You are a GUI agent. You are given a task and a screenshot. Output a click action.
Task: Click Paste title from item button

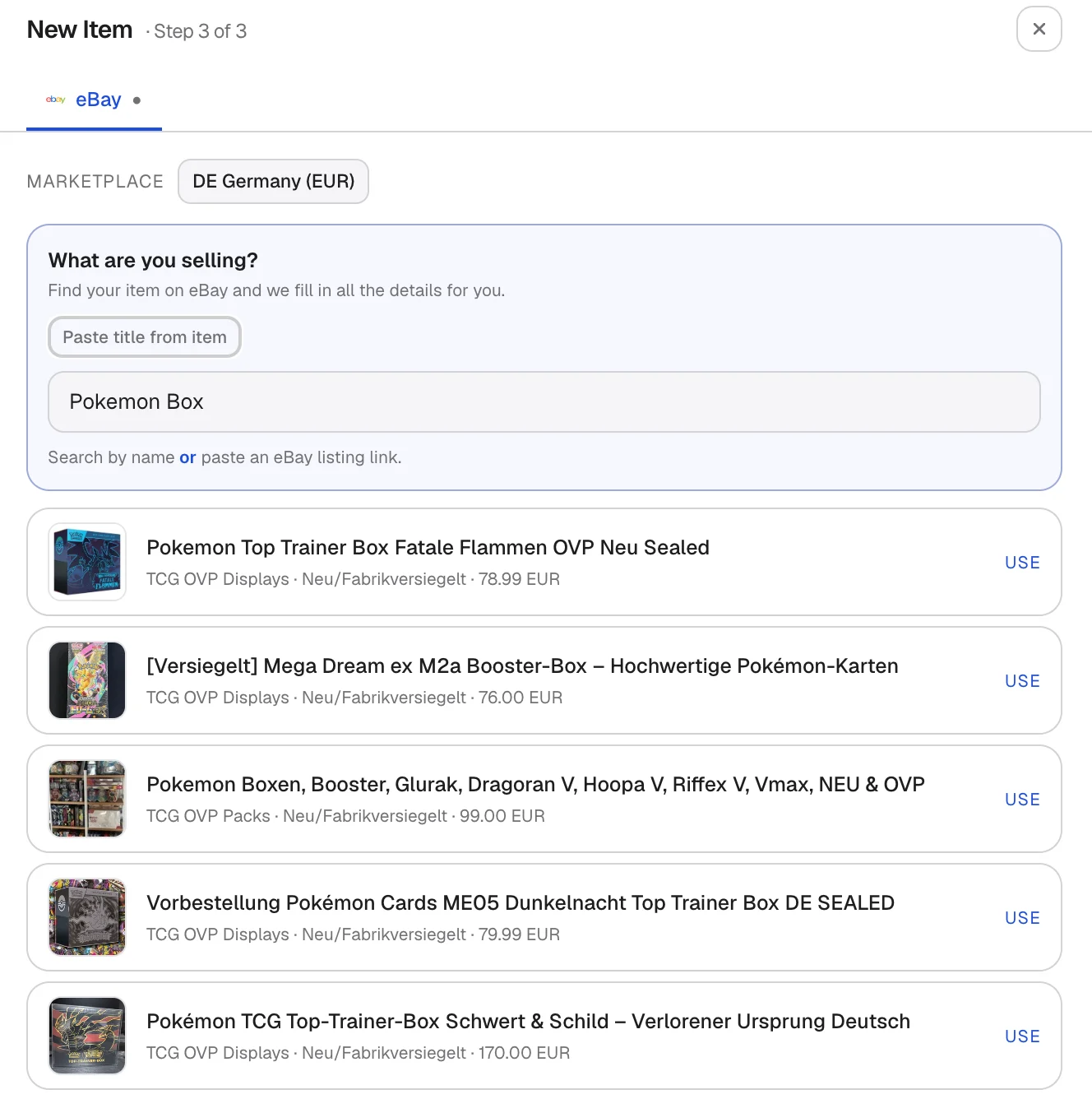click(x=145, y=337)
